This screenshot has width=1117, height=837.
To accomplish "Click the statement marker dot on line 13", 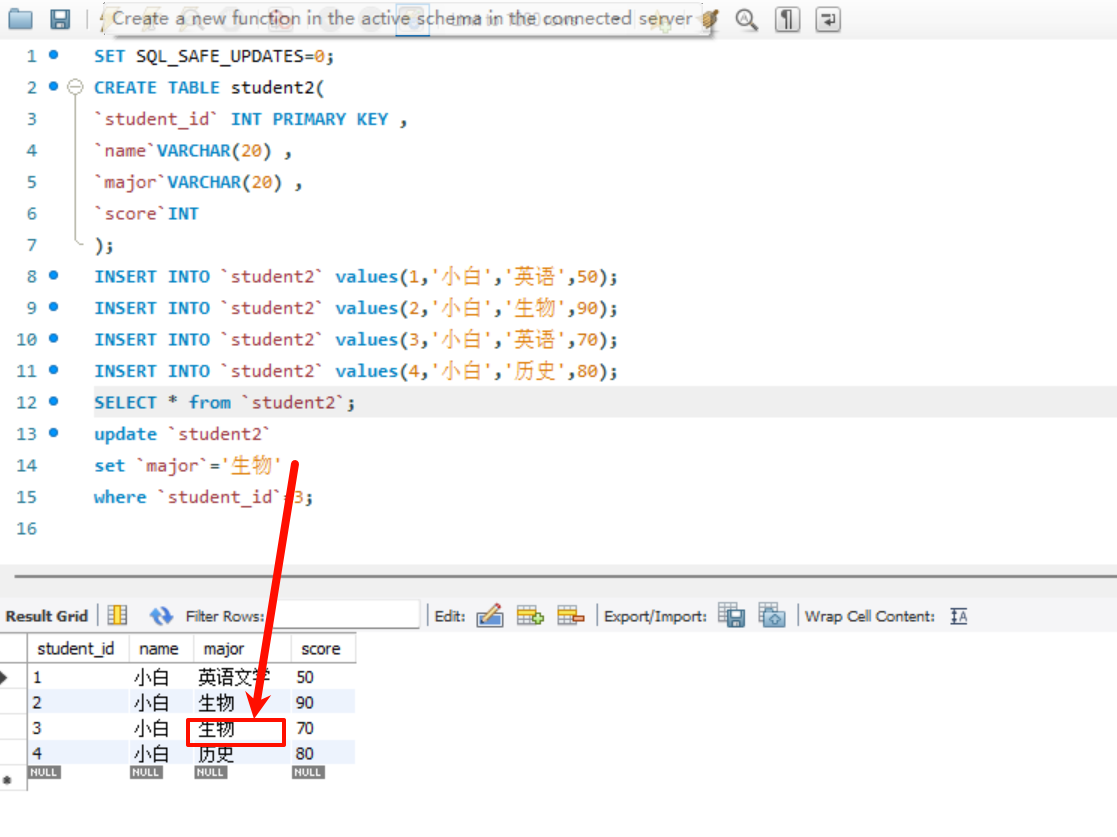I will tap(53, 432).
